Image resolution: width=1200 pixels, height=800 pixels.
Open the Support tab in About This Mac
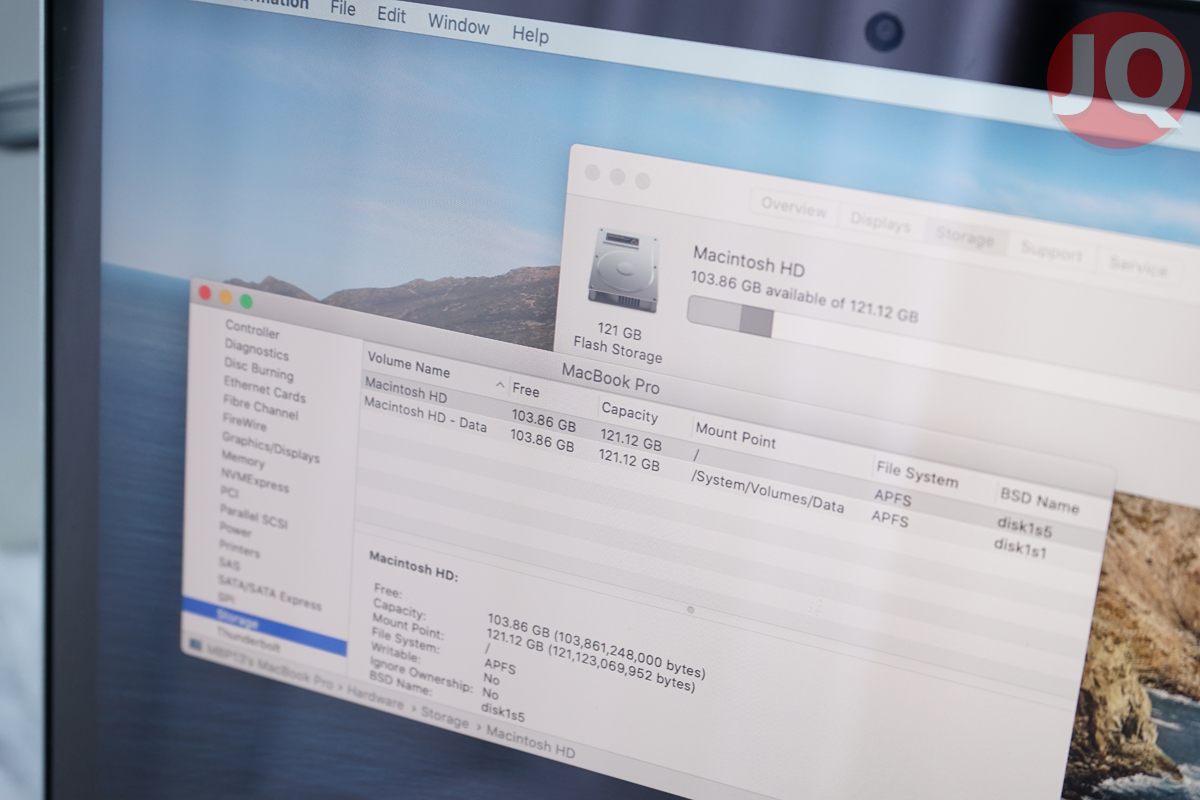(x=1051, y=251)
